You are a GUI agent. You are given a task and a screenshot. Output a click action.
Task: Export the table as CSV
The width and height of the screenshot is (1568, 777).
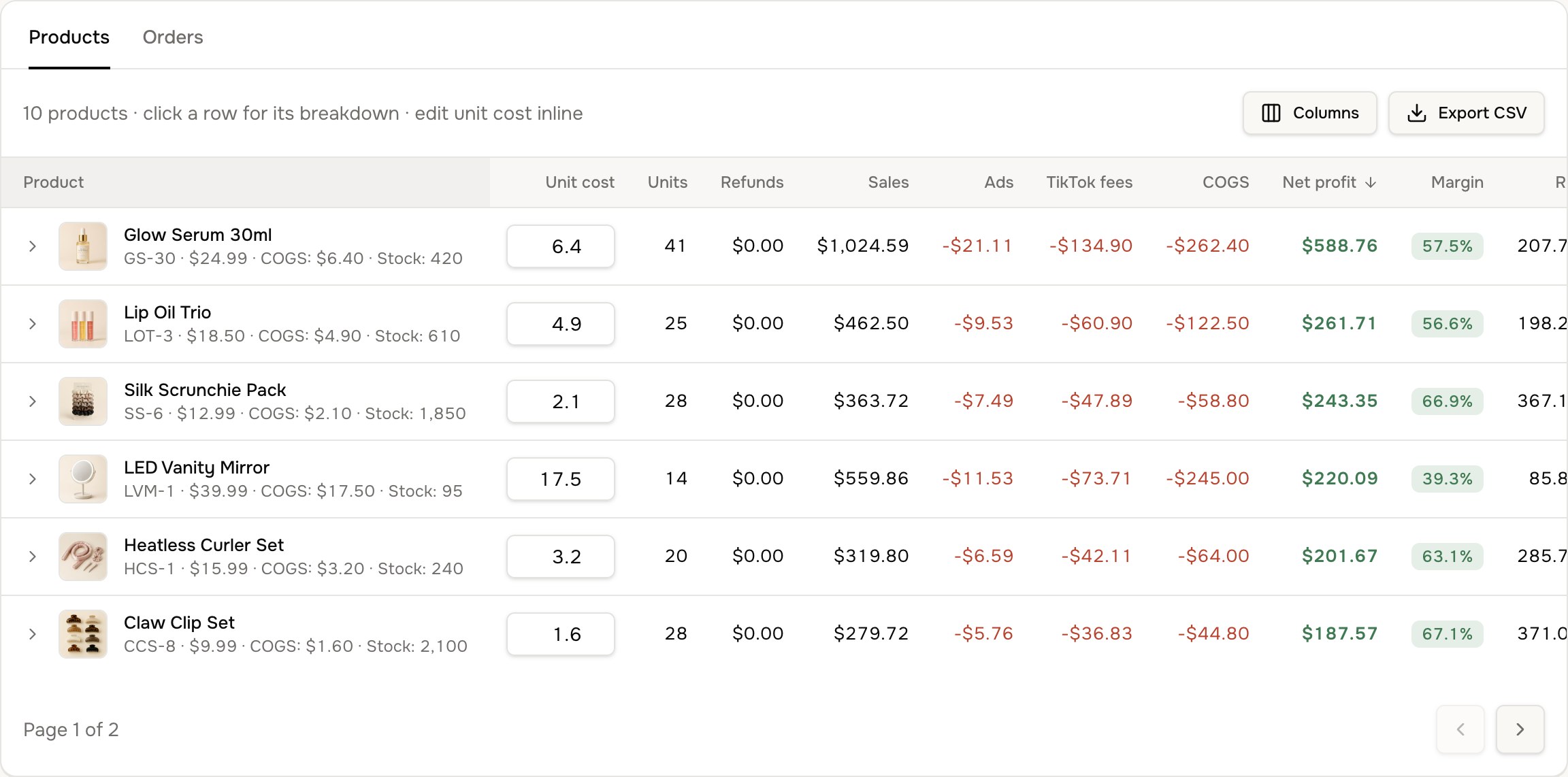pyautogui.click(x=1466, y=113)
